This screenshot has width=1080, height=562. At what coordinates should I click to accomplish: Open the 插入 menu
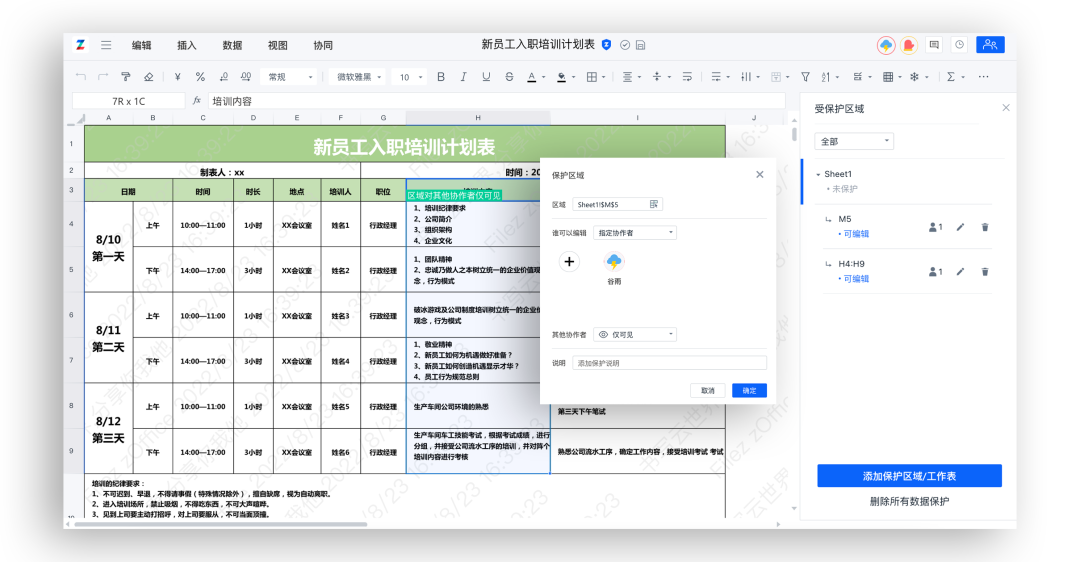click(x=187, y=45)
